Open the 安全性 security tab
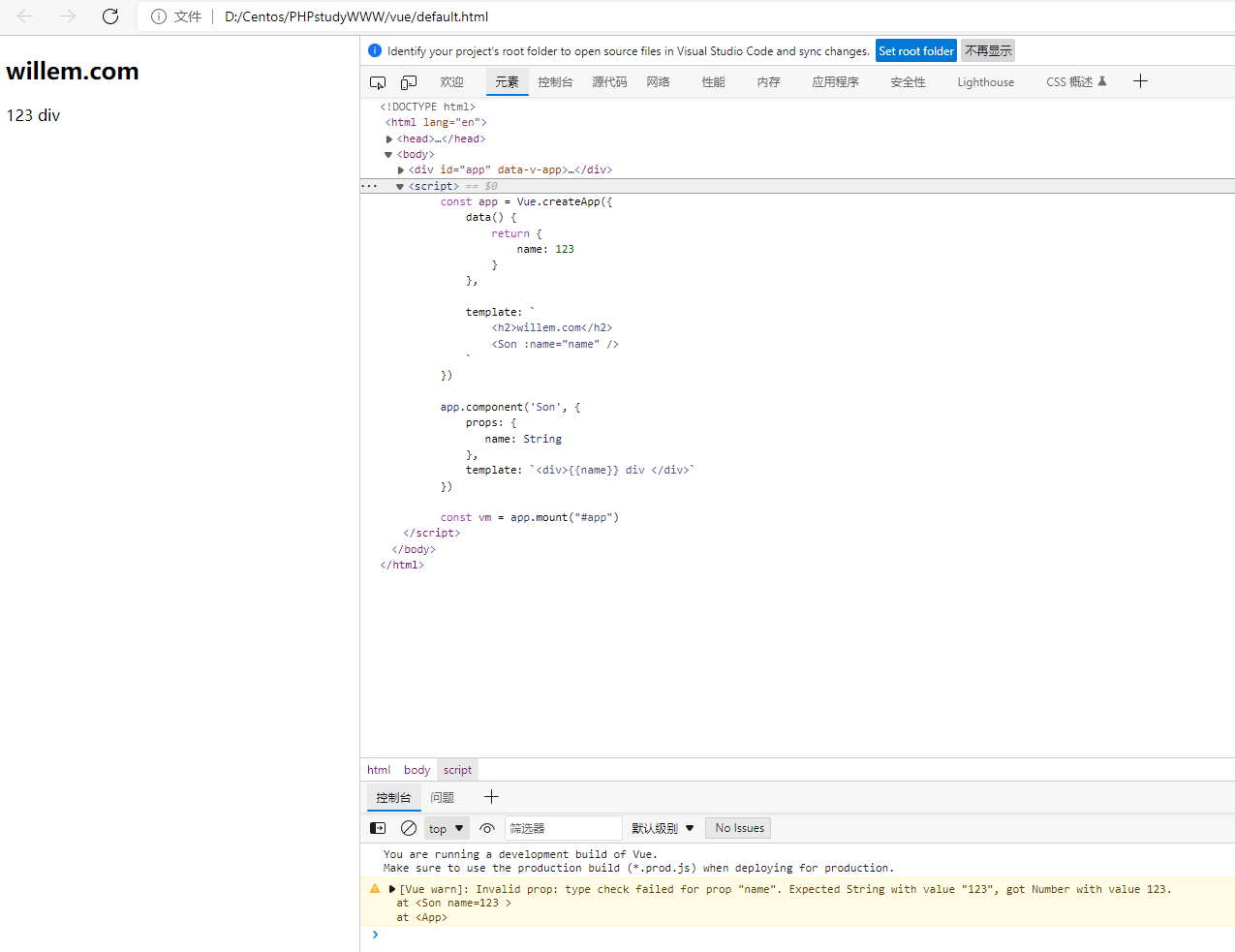This screenshot has width=1235, height=952. 908,82
